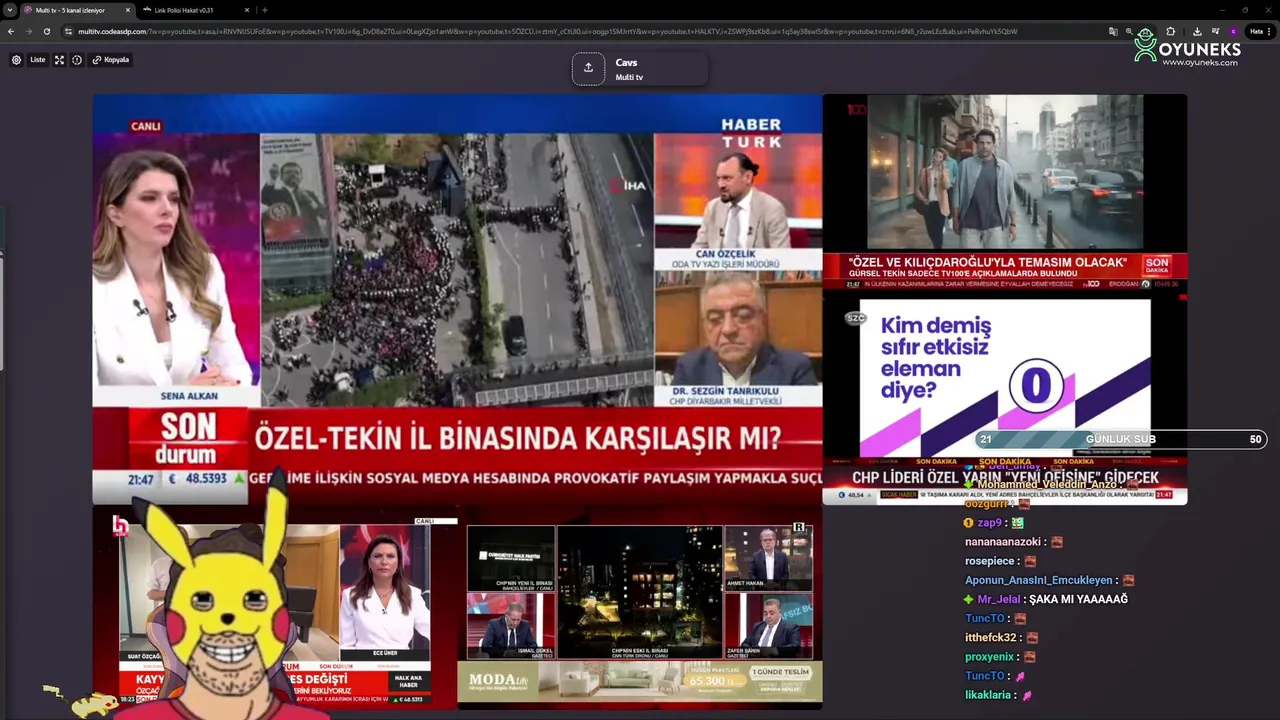Click chat username zap9
Image resolution: width=1280 pixels, height=720 pixels.
[x=990, y=523]
